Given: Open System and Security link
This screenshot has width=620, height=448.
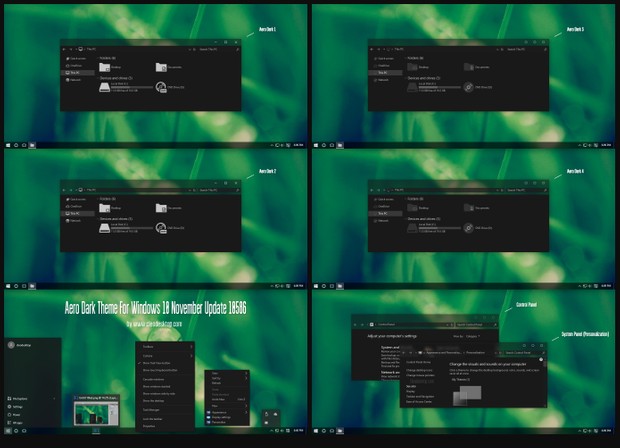Looking at the screenshot, I should (x=390, y=348).
